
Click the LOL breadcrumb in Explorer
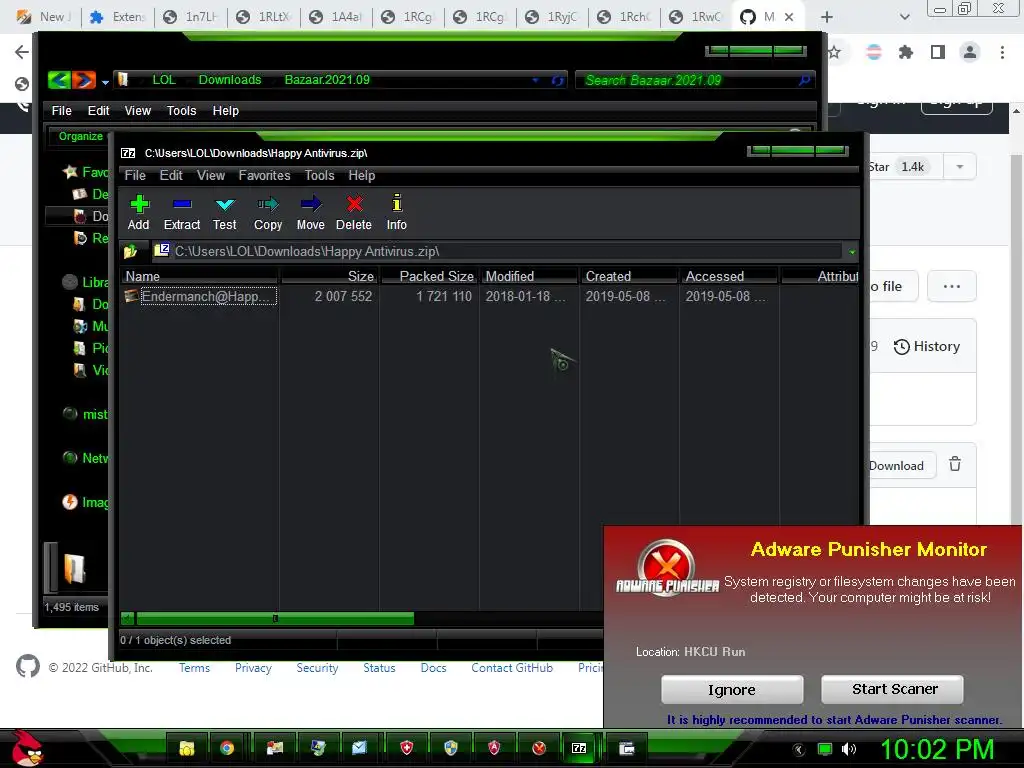(164, 80)
